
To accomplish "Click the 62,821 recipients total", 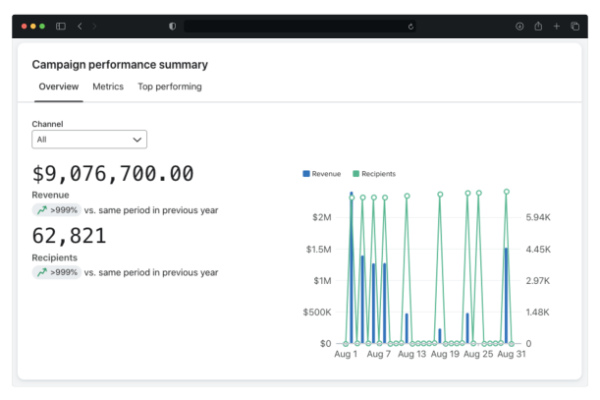I will pyautogui.click(x=68, y=236).
